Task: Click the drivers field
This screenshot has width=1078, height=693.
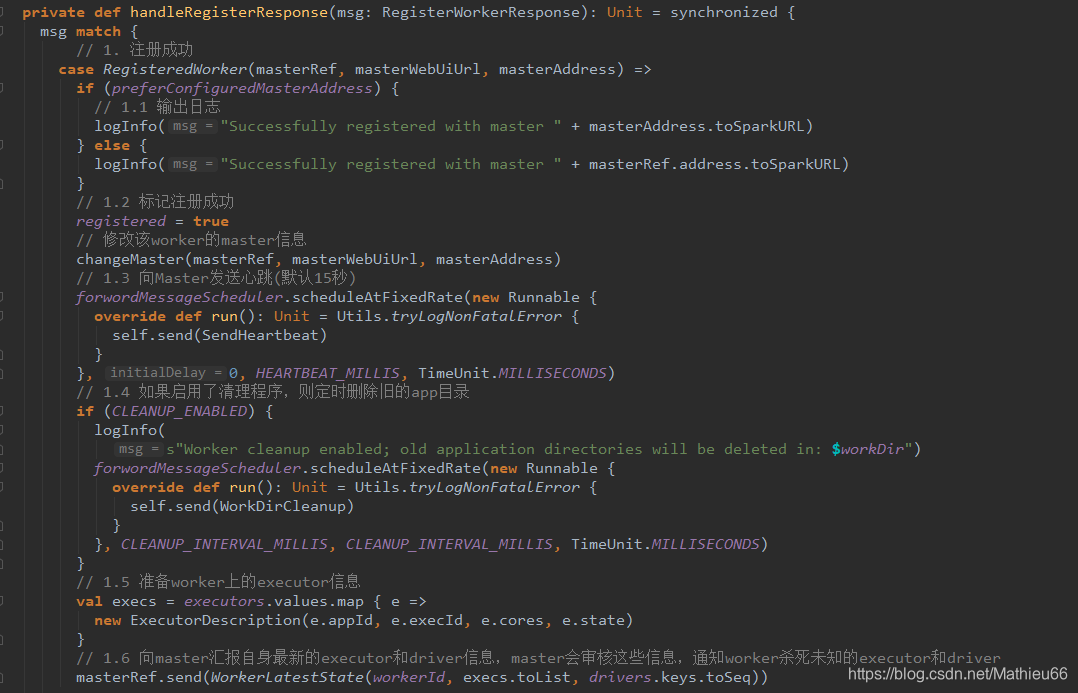Action: point(620,677)
